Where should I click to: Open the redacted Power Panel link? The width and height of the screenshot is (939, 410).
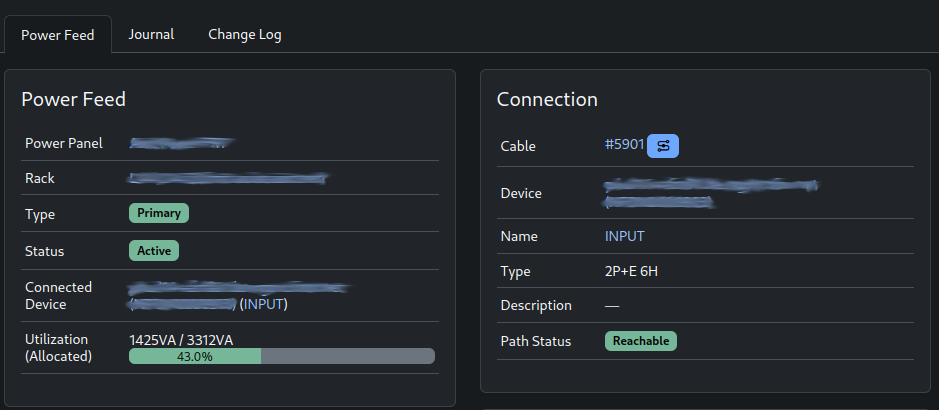182,143
